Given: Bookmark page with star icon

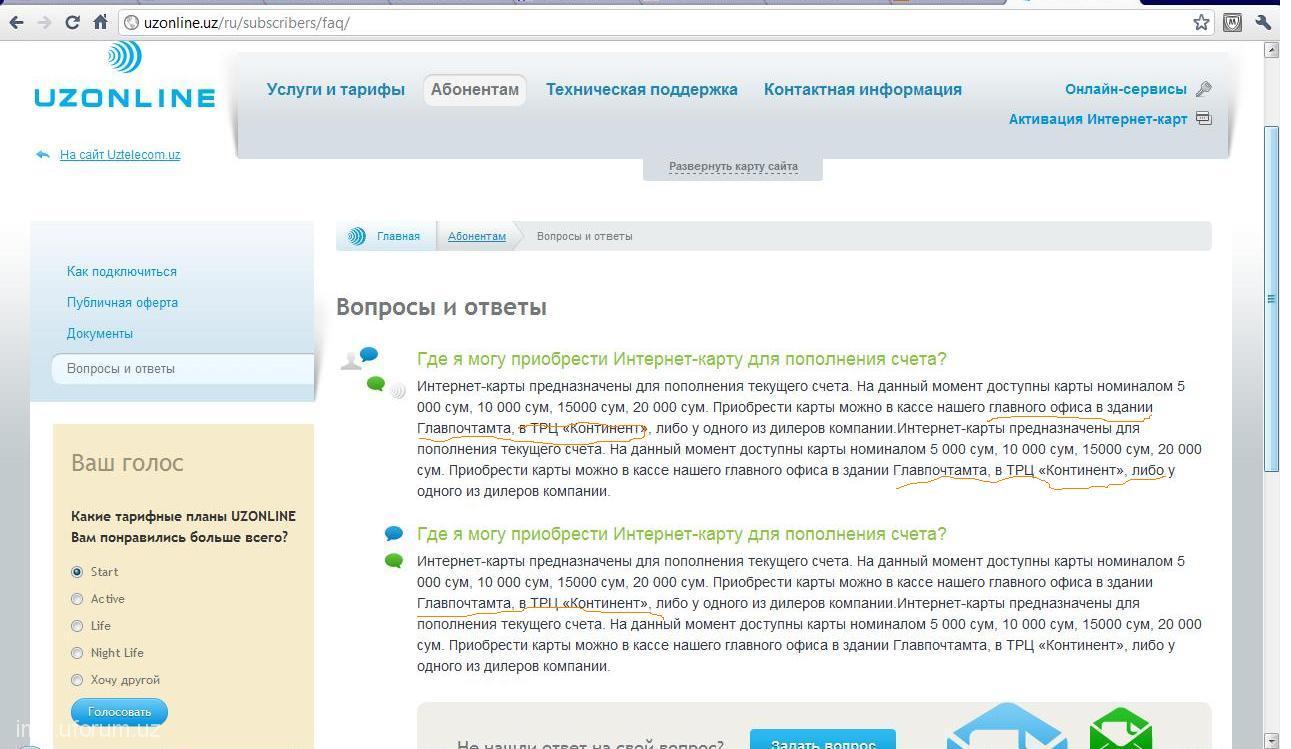Looking at the screenshot, I should coord(1201,22).
